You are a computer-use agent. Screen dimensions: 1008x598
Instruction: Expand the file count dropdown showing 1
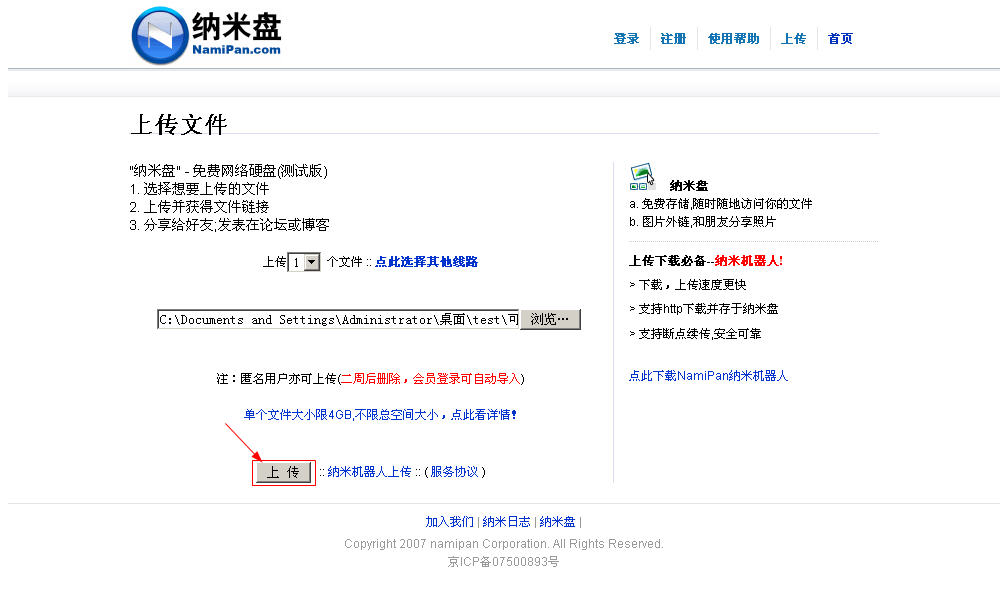point(303,262)
